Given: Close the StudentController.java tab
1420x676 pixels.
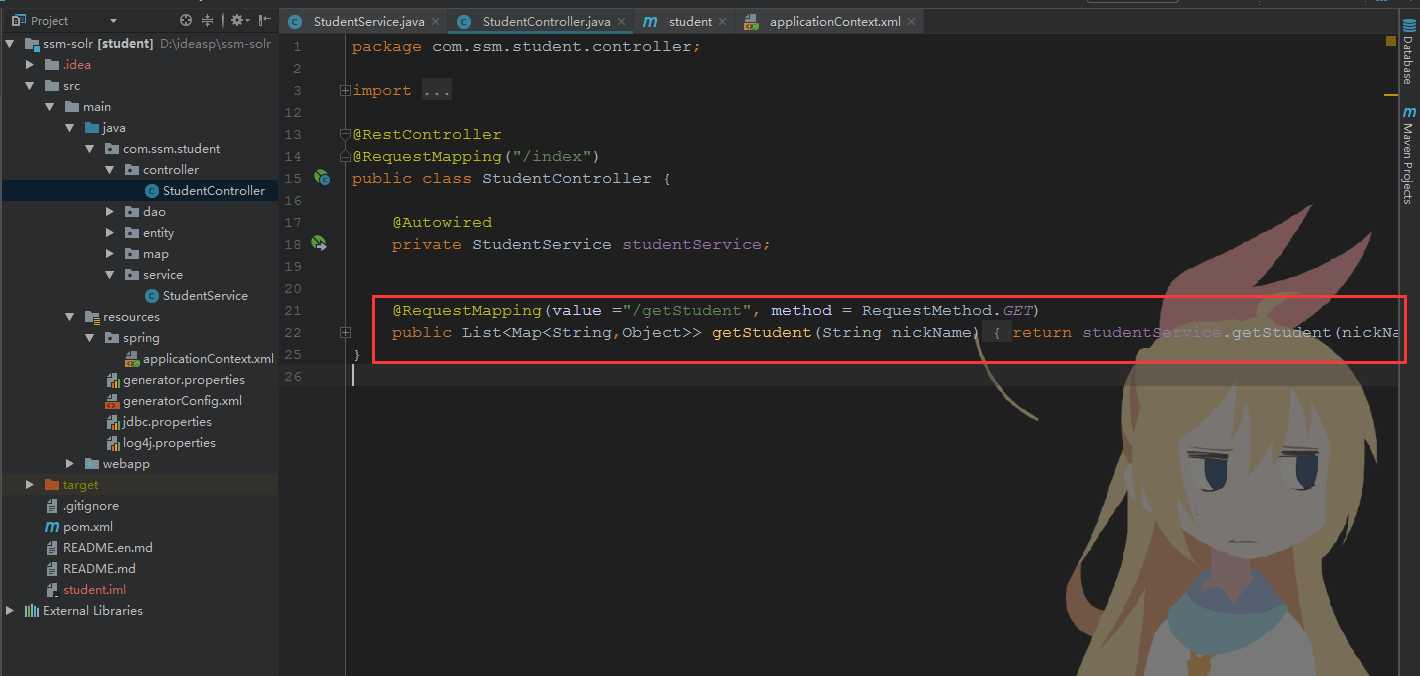Looking at the screenshot, I should [x=621, y=22].
